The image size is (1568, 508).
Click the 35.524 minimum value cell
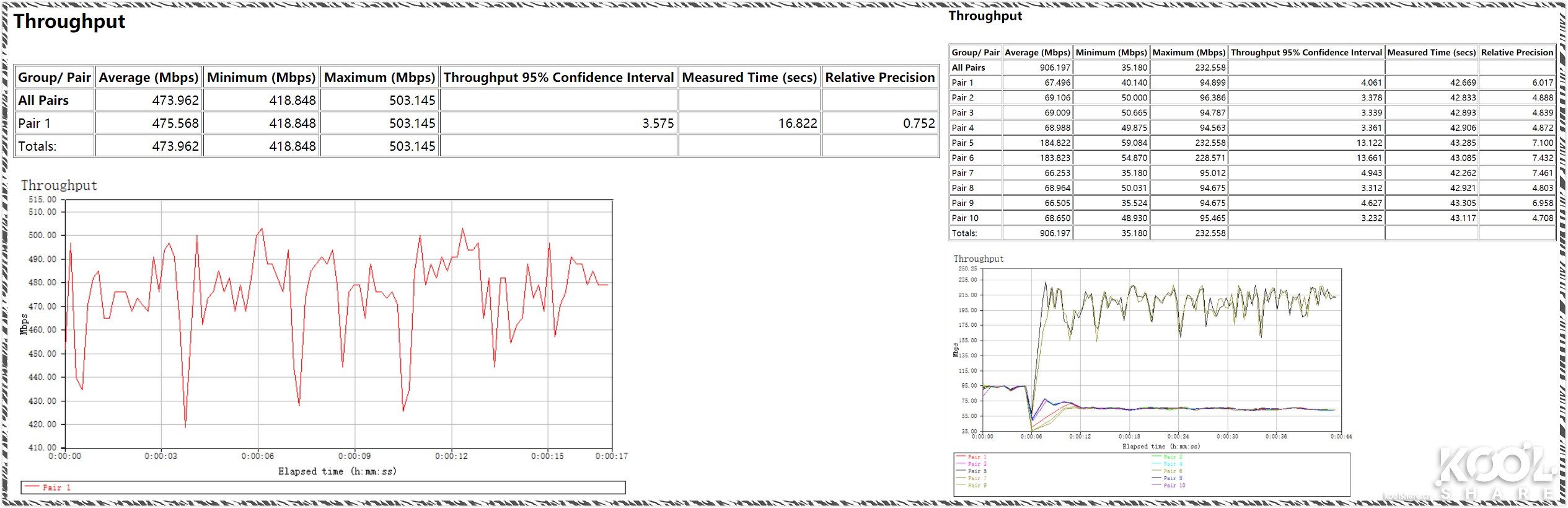coord(1111,203)
